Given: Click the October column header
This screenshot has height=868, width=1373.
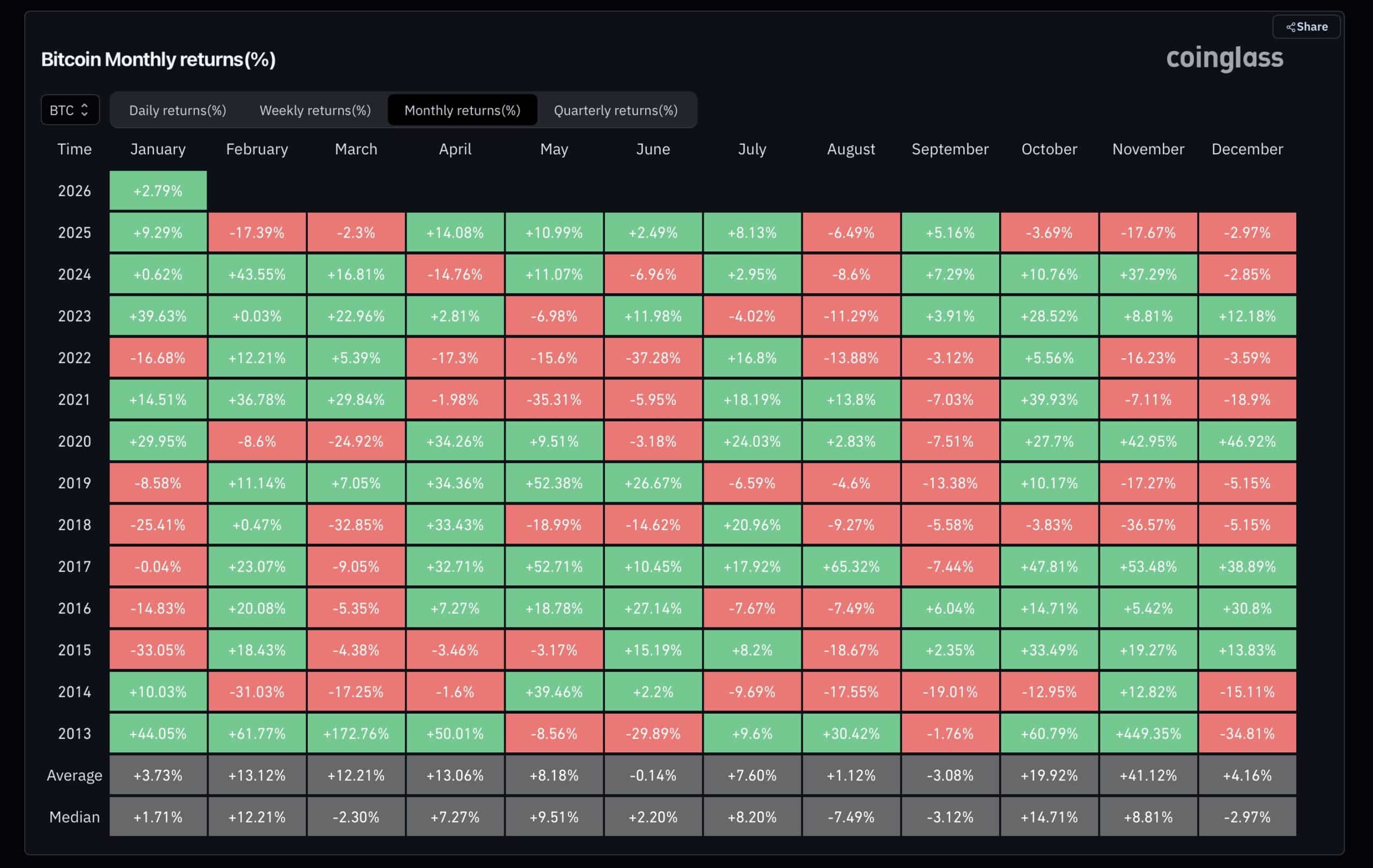Looking at the screenshot, I should [1049, 149].
